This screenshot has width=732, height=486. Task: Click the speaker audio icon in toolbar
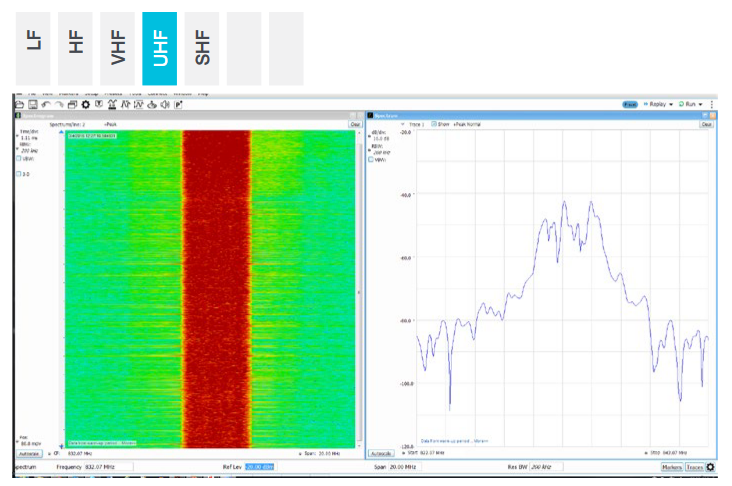[x=164, y=104]
